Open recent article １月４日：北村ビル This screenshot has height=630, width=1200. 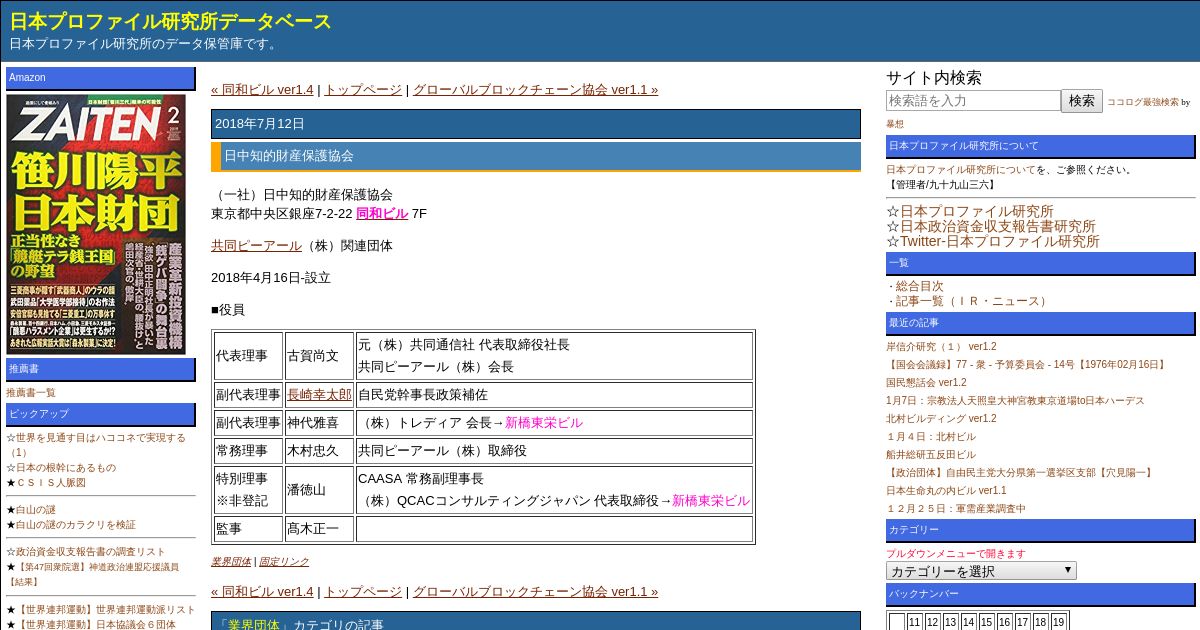[931, 437]
